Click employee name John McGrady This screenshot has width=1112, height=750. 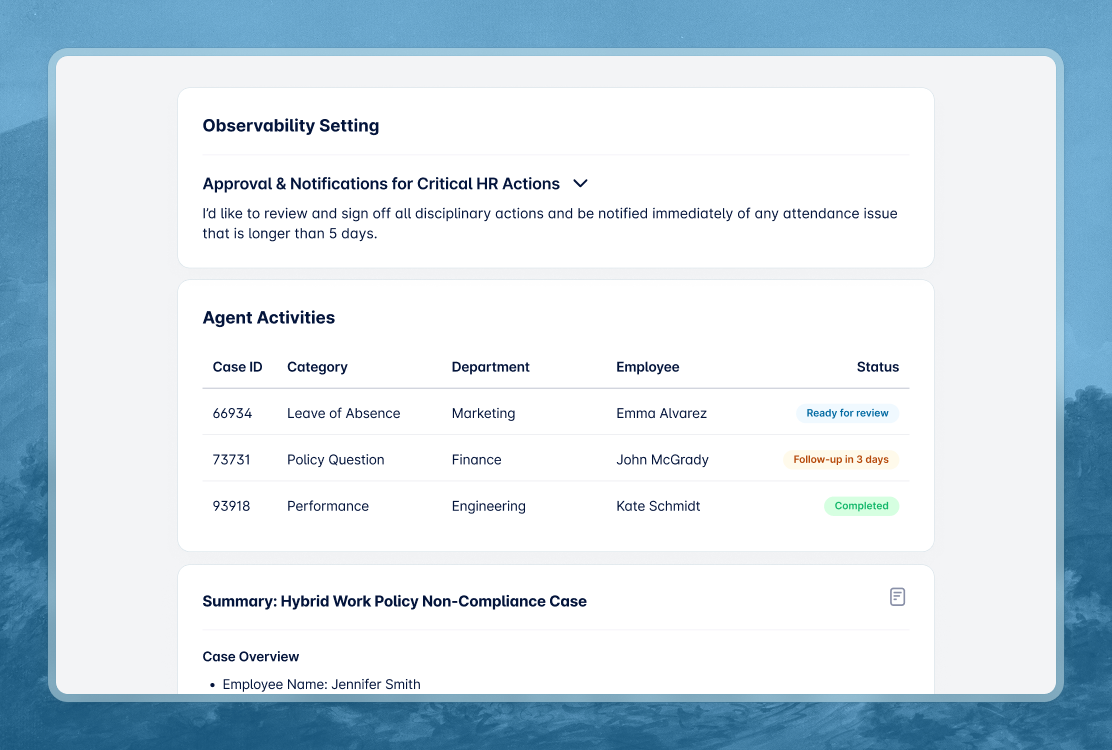pyautogui.click(x=662, y=459)
